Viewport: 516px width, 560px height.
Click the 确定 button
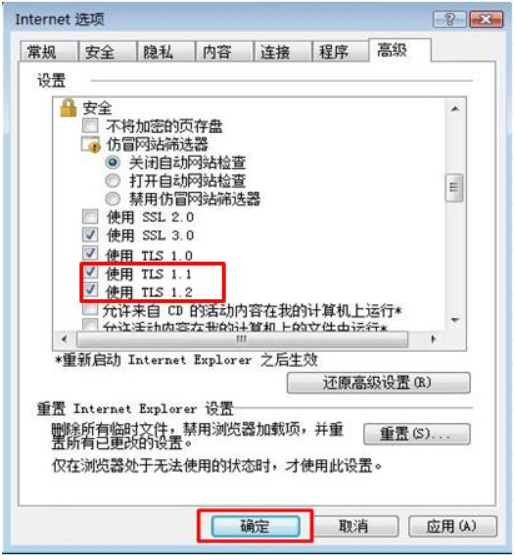pos(256,526)
